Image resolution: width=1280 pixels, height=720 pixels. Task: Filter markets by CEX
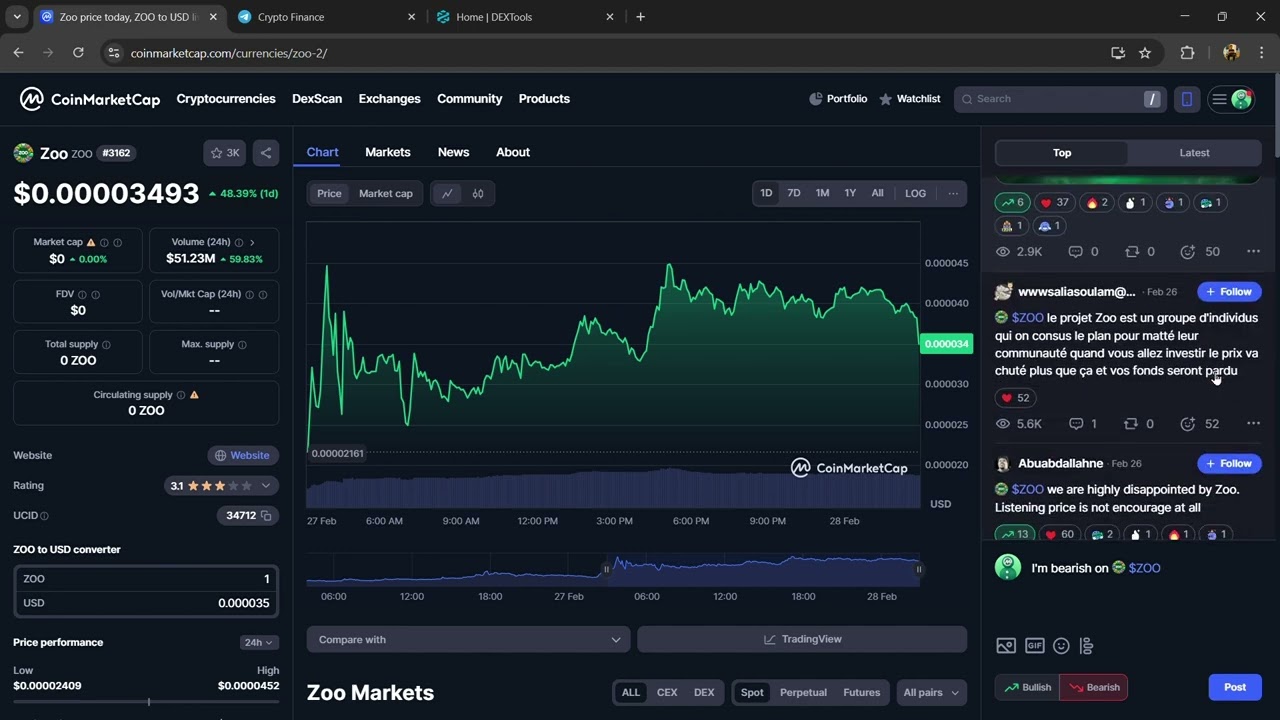tap(667, 692)
